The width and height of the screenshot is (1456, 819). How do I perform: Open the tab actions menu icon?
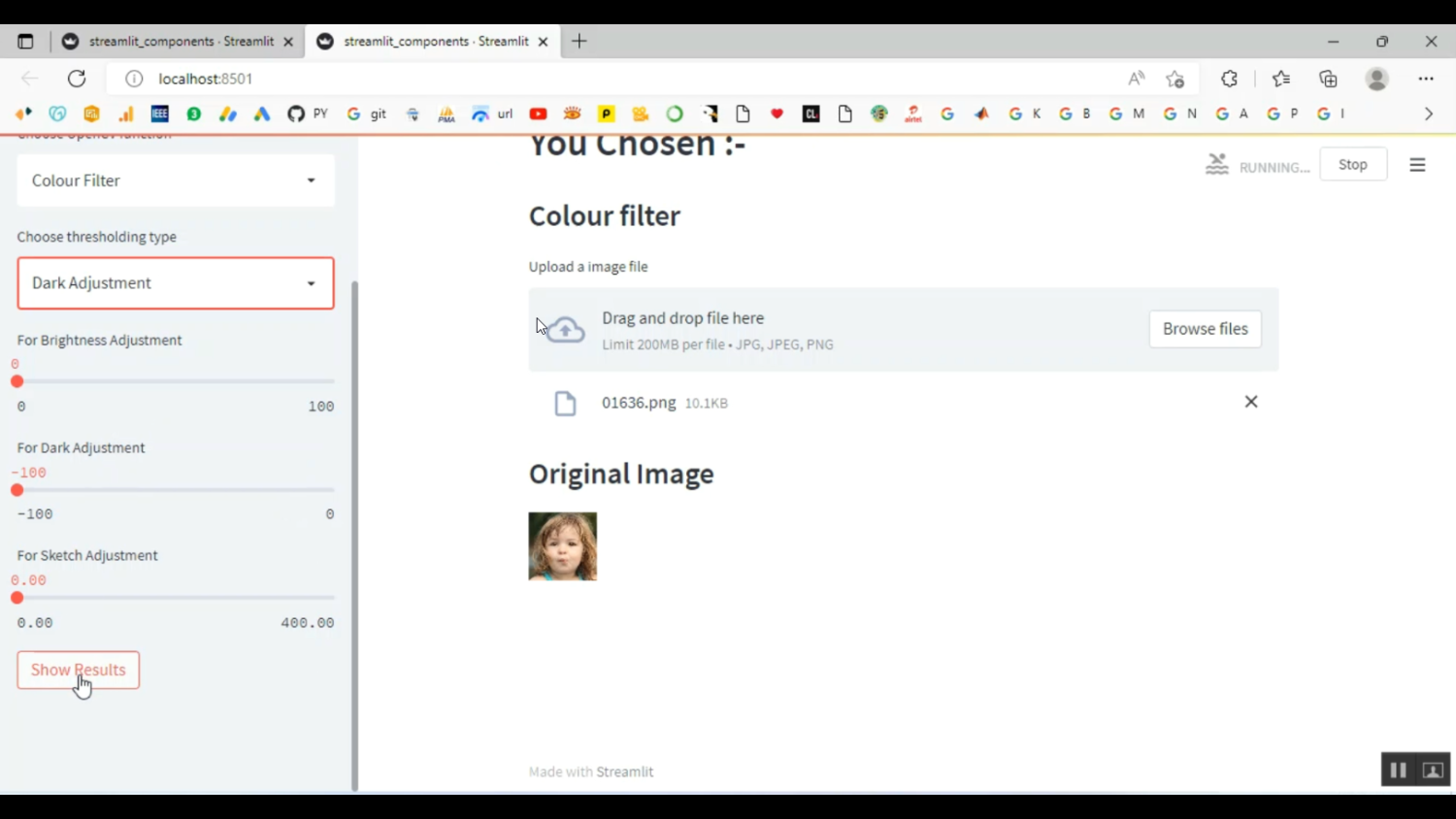point(25,42)
